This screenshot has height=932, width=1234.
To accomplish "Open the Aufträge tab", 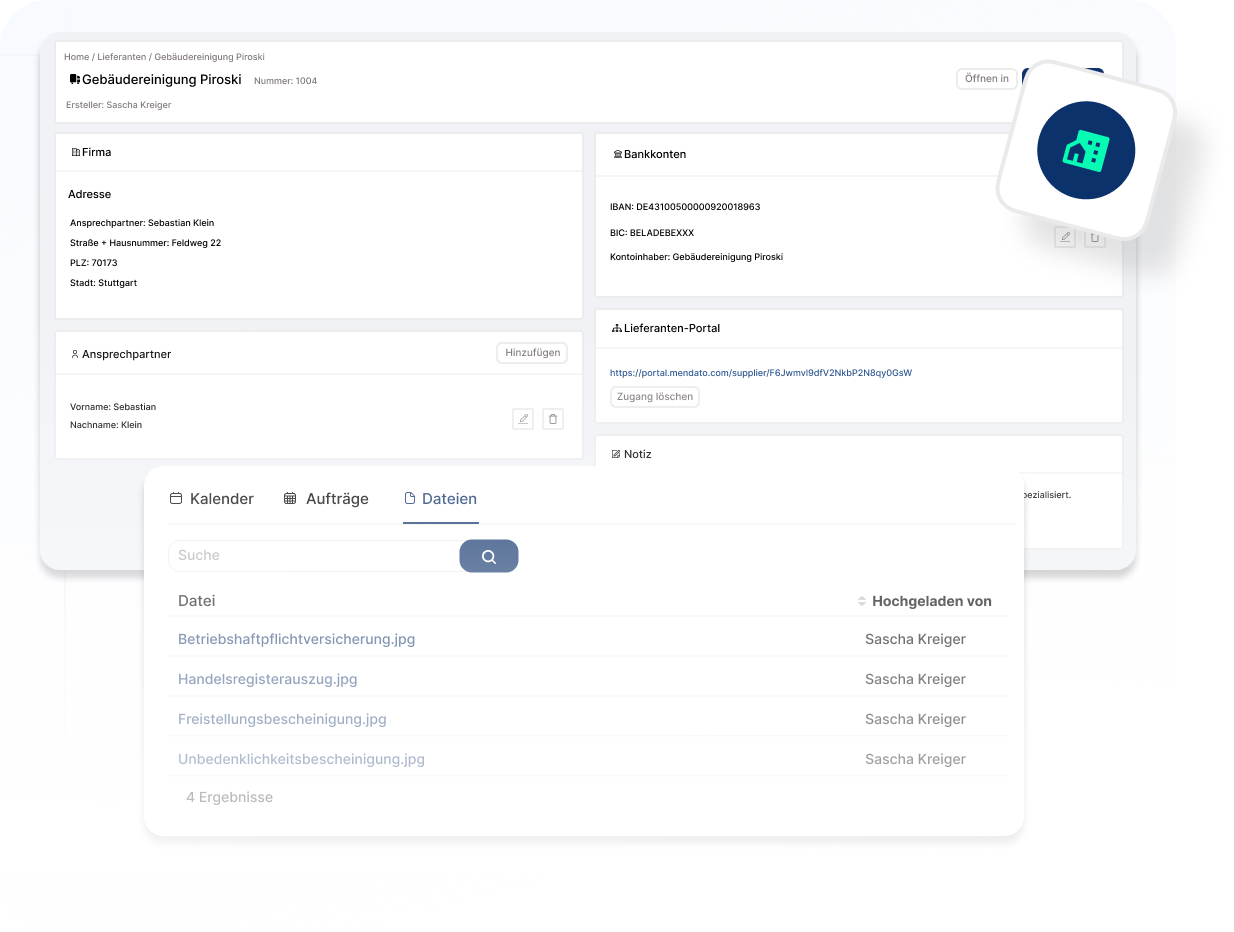I will pos(326,498).
